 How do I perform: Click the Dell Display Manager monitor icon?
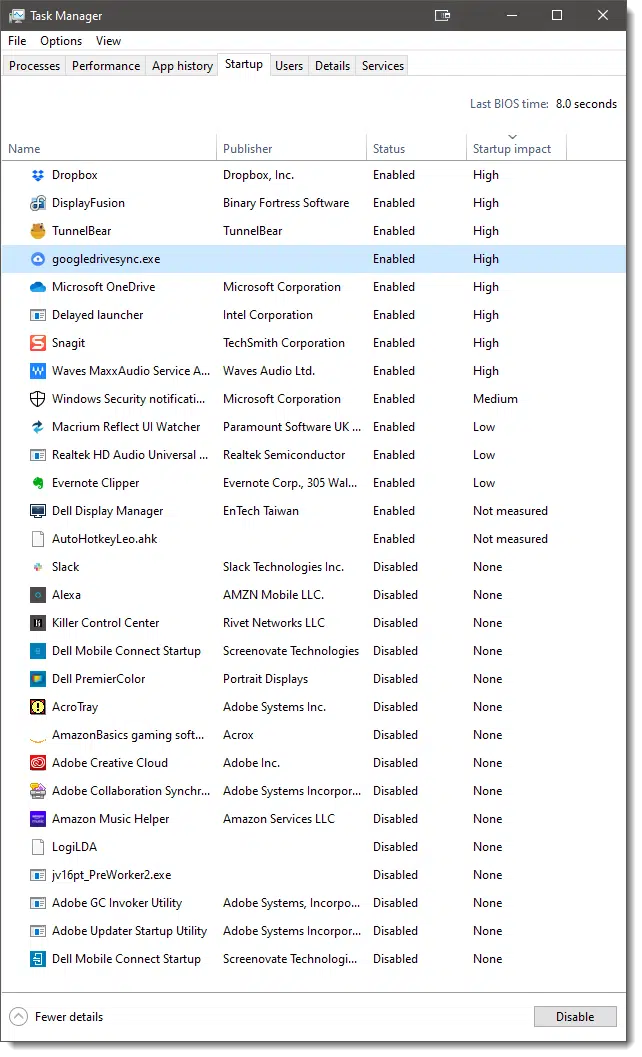coord(38,511)
